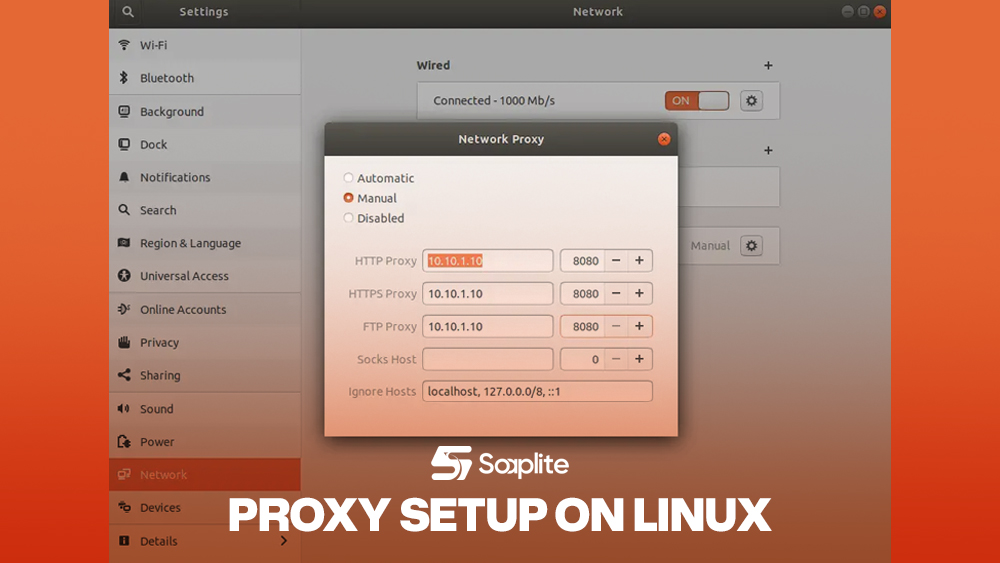Go to Privacy settings
1000x563 pixels.
click(x=205, y=342)
